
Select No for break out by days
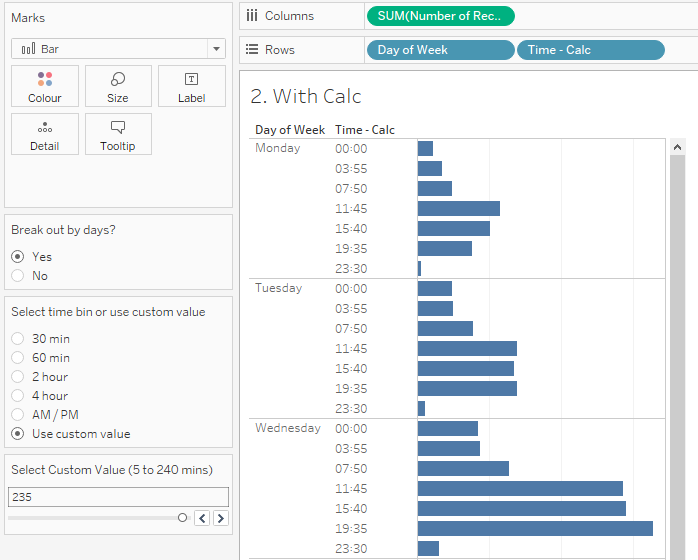(x=18, y=276)
